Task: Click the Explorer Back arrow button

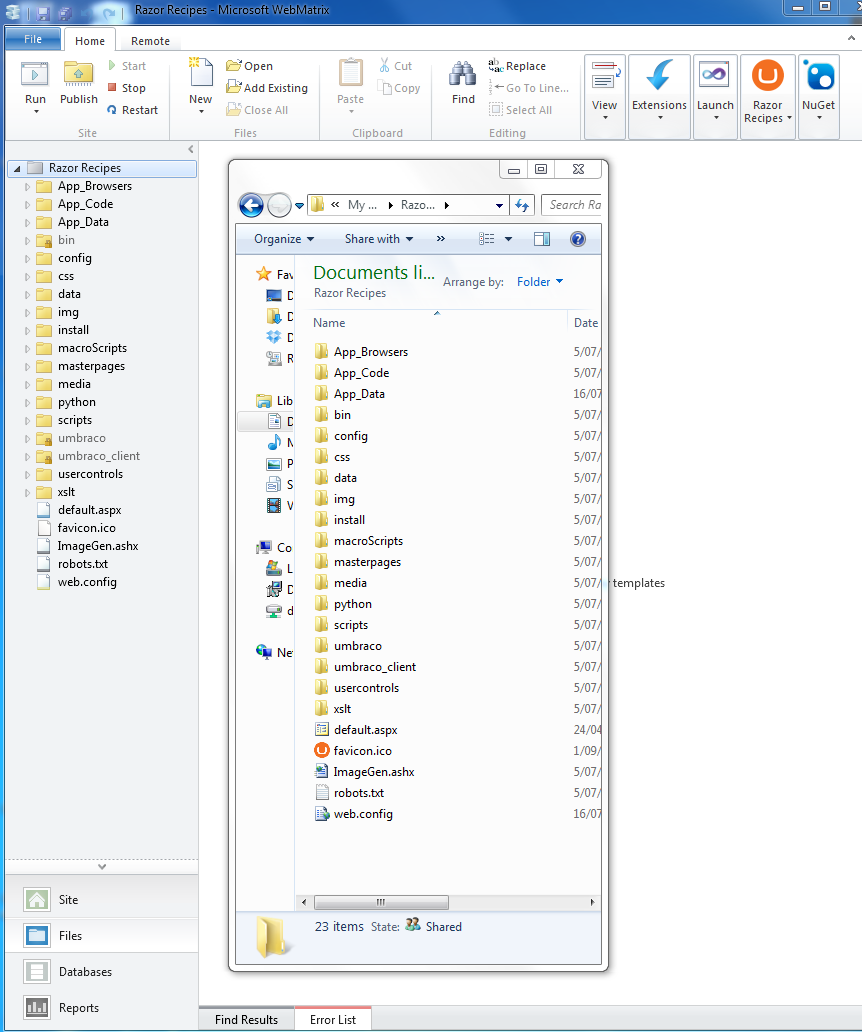Action: pos(251,205)
